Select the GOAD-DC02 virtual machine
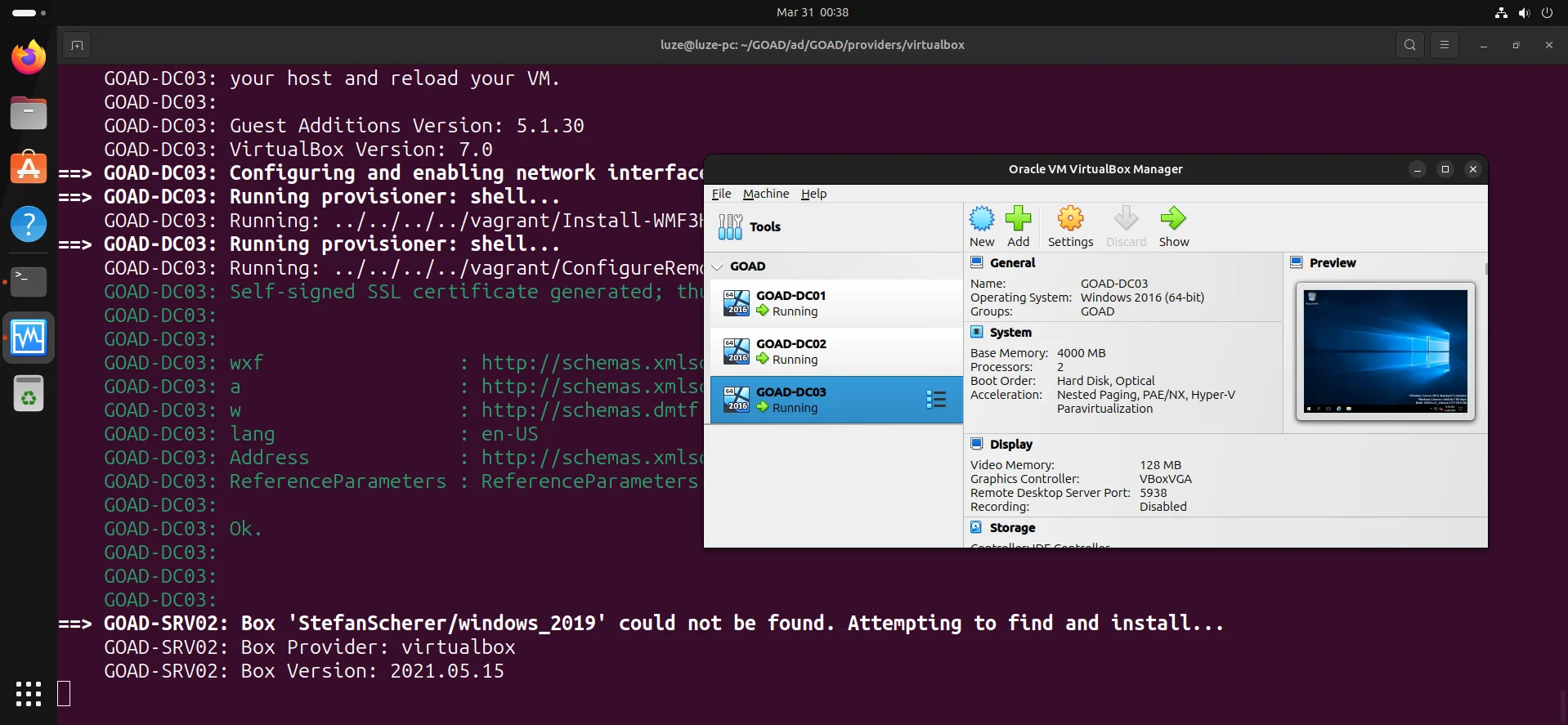The image size is (1568, 725). (x=836, y=351)
